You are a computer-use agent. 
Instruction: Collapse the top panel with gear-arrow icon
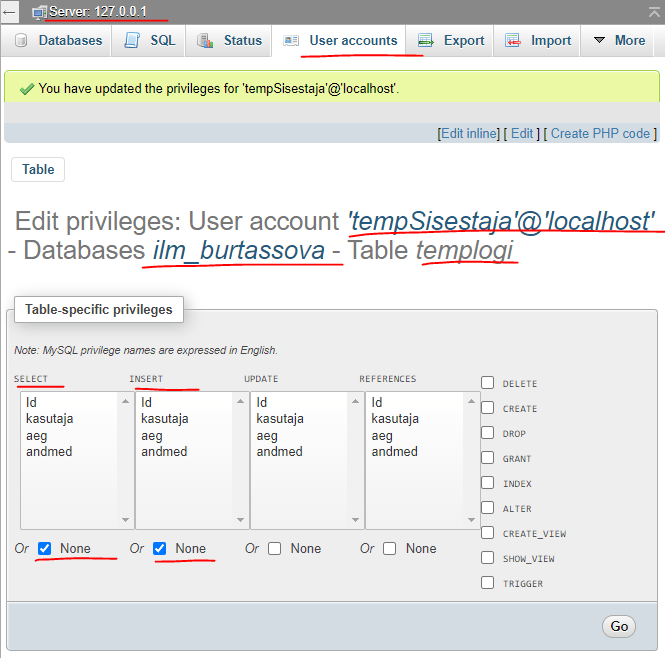652,11
